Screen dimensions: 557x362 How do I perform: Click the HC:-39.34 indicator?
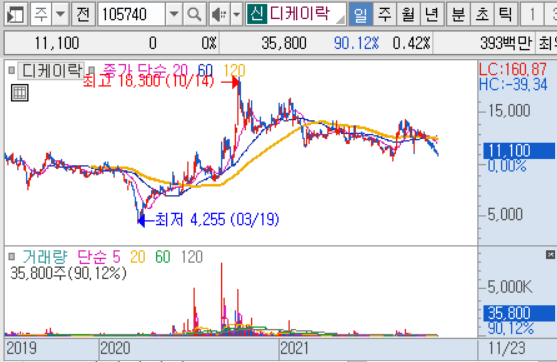point(513,85)
